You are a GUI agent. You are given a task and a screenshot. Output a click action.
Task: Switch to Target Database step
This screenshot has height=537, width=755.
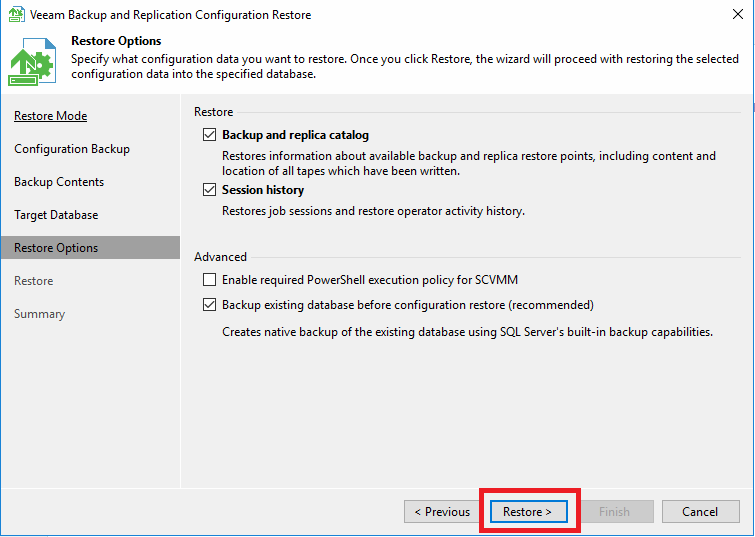56,215
